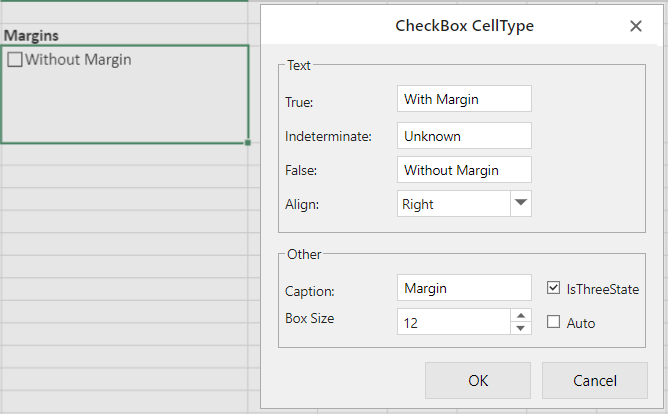Viewport: 668px width, 414px height.
Task: Increase Box Size with the up arrow
Action: (x=520, y=315)
